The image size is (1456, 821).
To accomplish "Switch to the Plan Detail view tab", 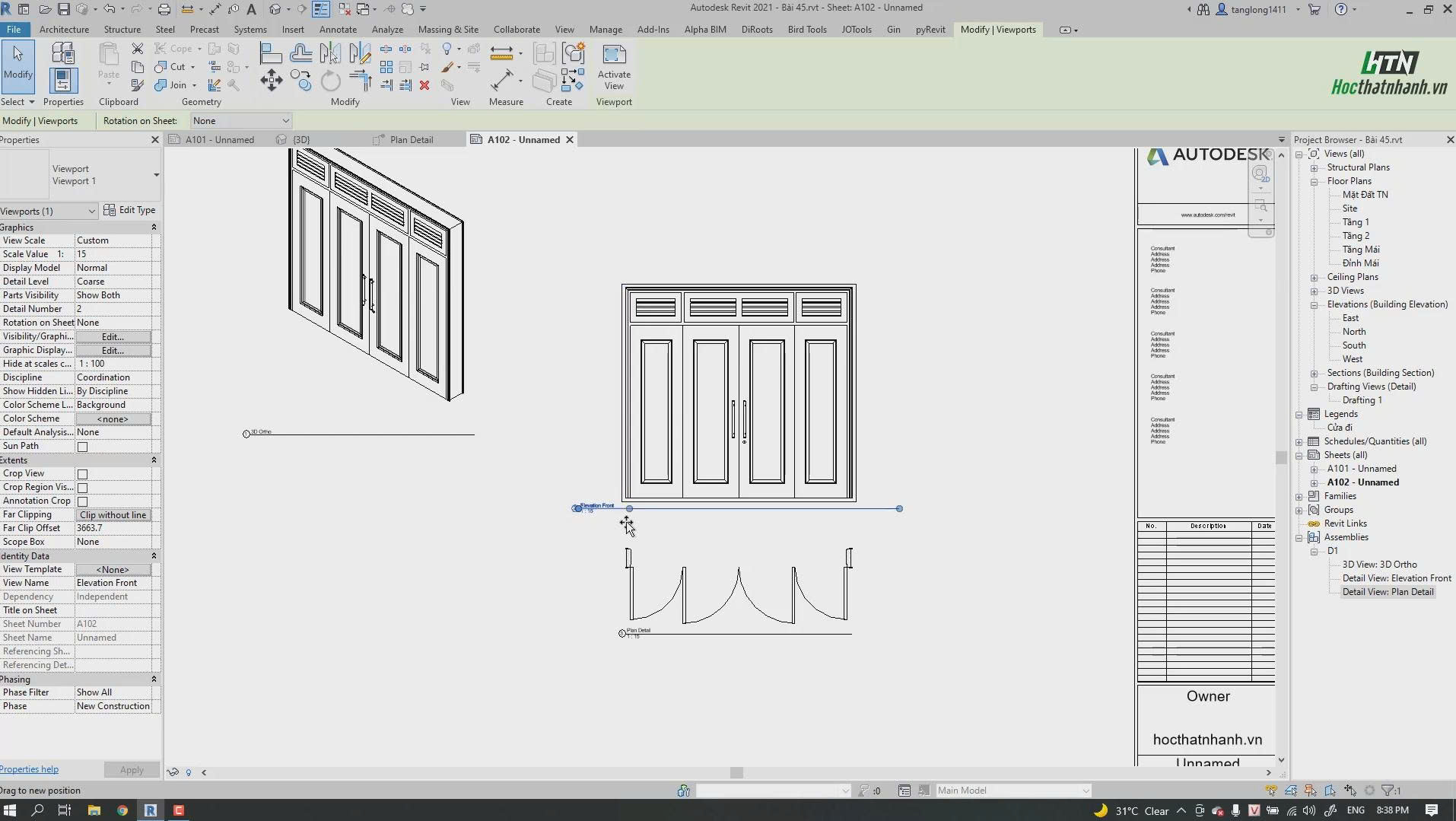I will click(x=411, y=140).
